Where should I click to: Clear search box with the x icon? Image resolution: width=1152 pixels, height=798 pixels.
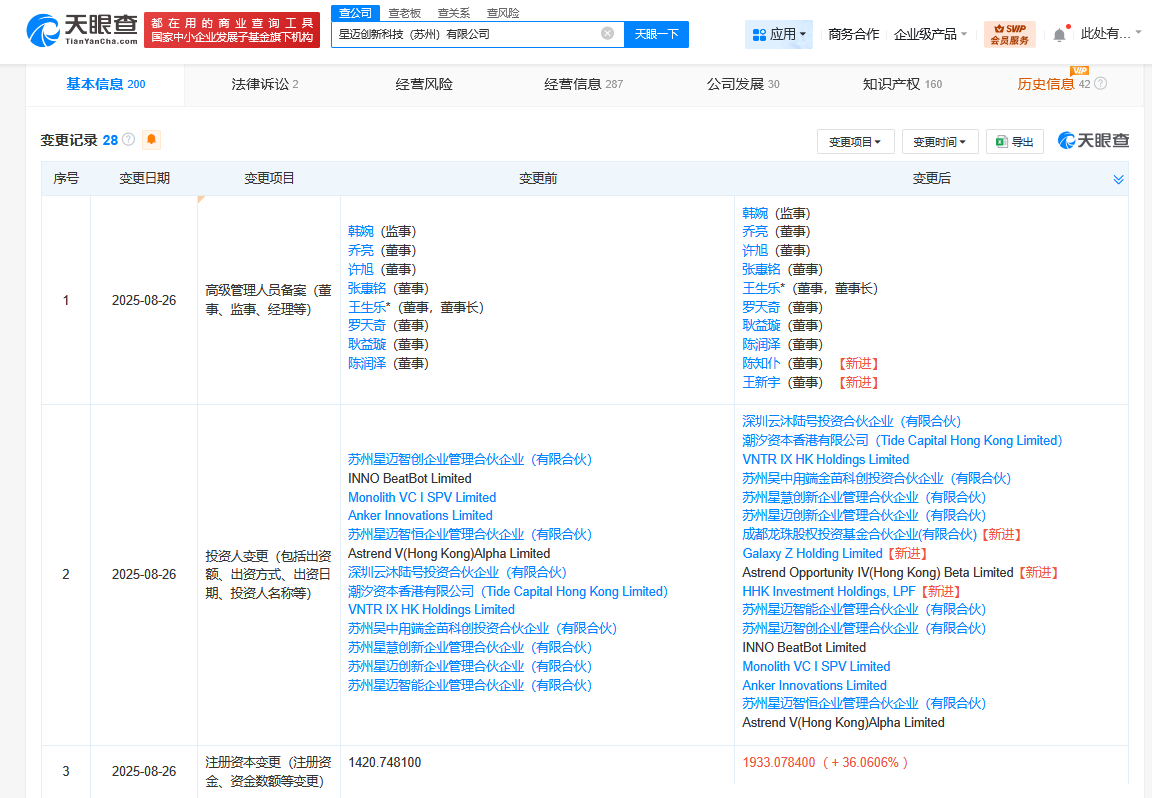pos(607,33)
